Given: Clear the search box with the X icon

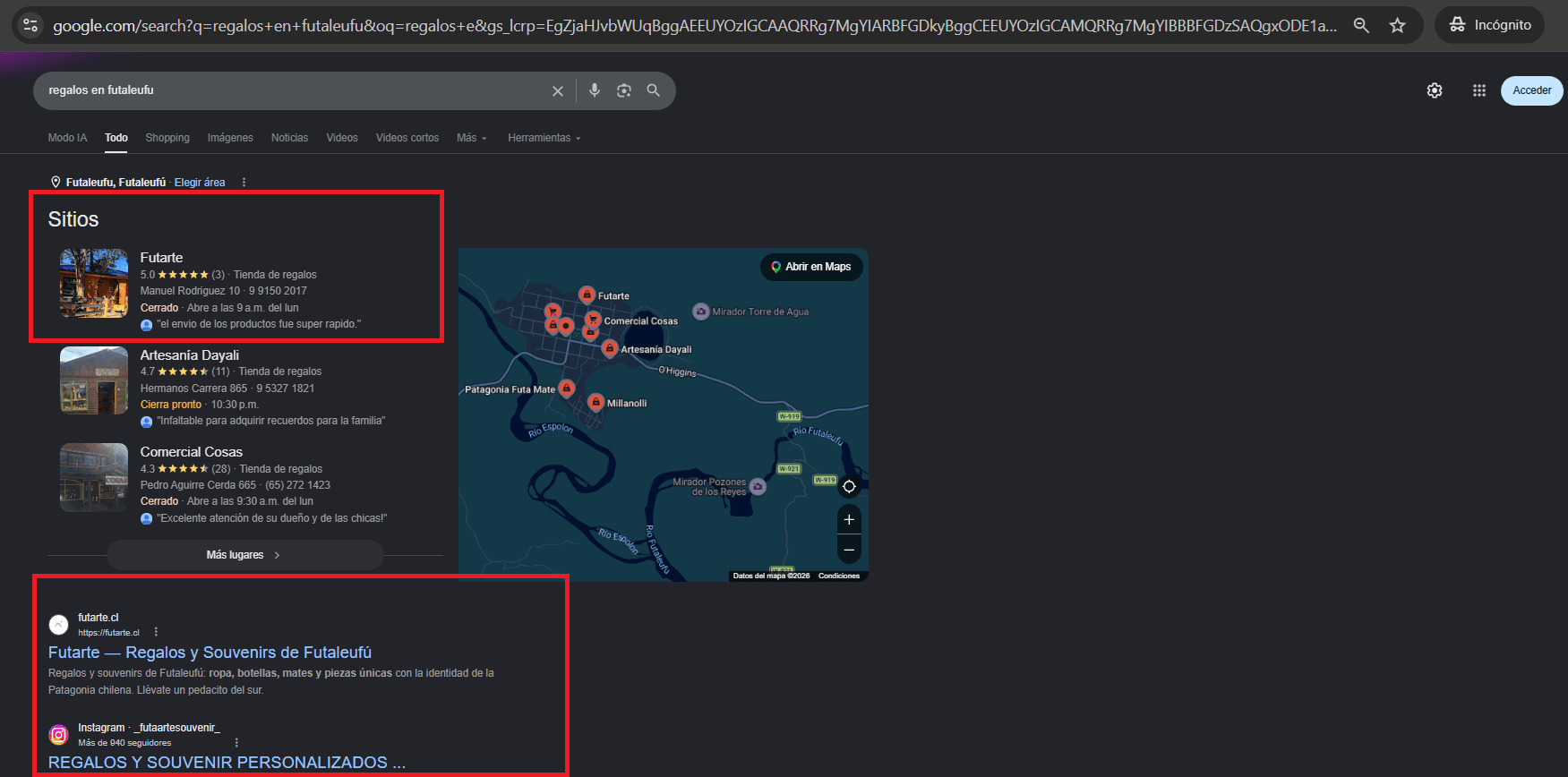Looking at the screenshot, I should (x=558, y=90).
